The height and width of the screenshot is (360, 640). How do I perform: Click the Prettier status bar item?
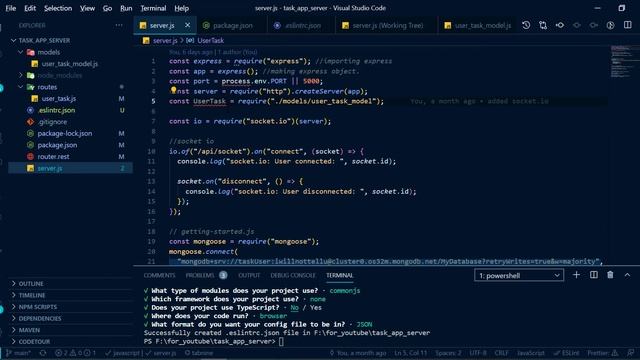click(x=603, y=353)
